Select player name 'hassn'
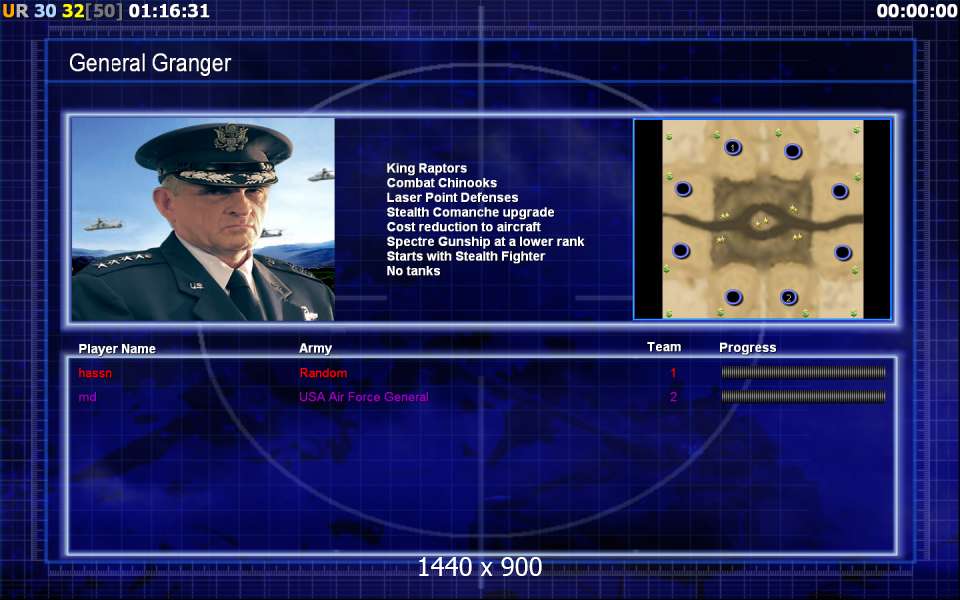This screenshot has width=960, height=600. [96, 373]
